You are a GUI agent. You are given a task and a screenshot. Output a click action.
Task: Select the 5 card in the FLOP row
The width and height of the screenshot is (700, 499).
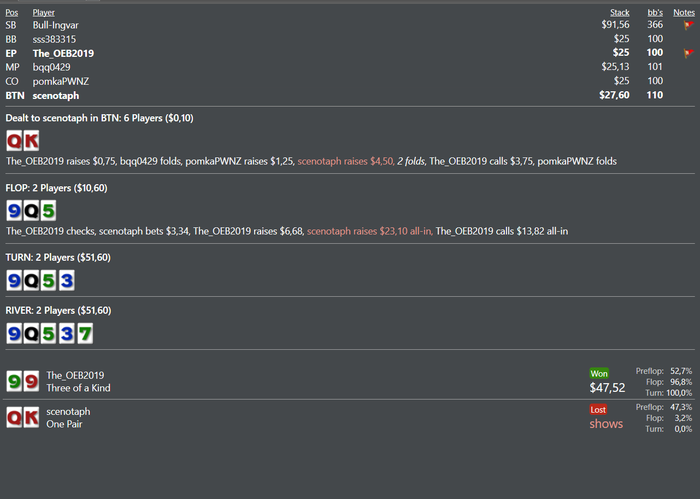click(49, 210)
